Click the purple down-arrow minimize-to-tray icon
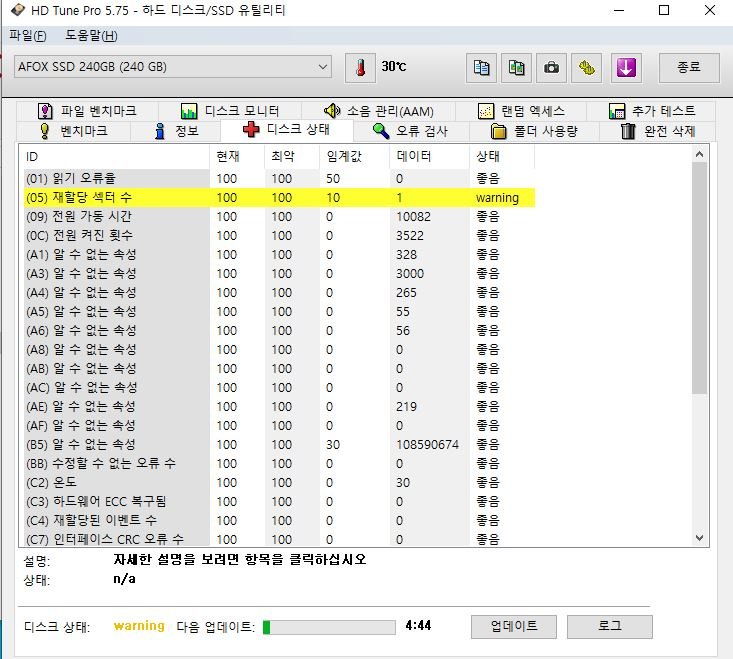Viewport: 733px width, 659px height. pyautogui.click(x=626, y=67)
